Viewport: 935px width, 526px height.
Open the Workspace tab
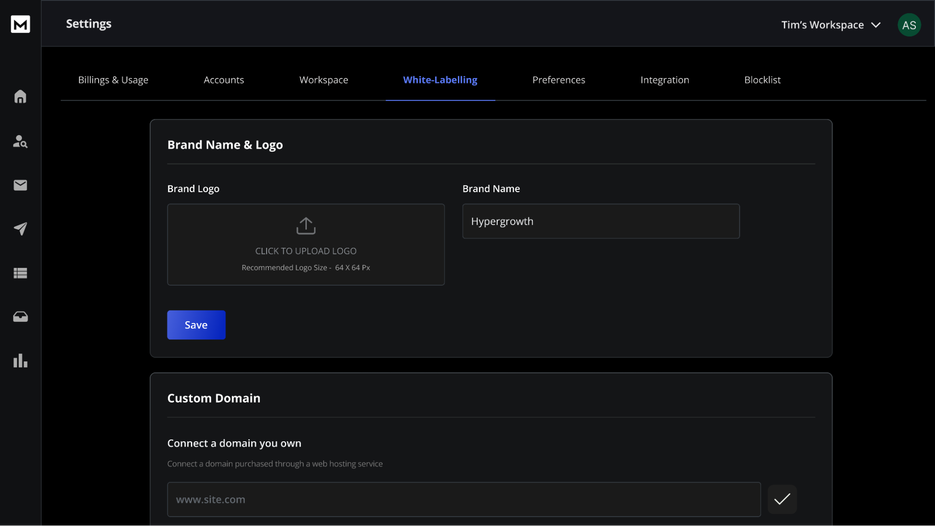324,80
